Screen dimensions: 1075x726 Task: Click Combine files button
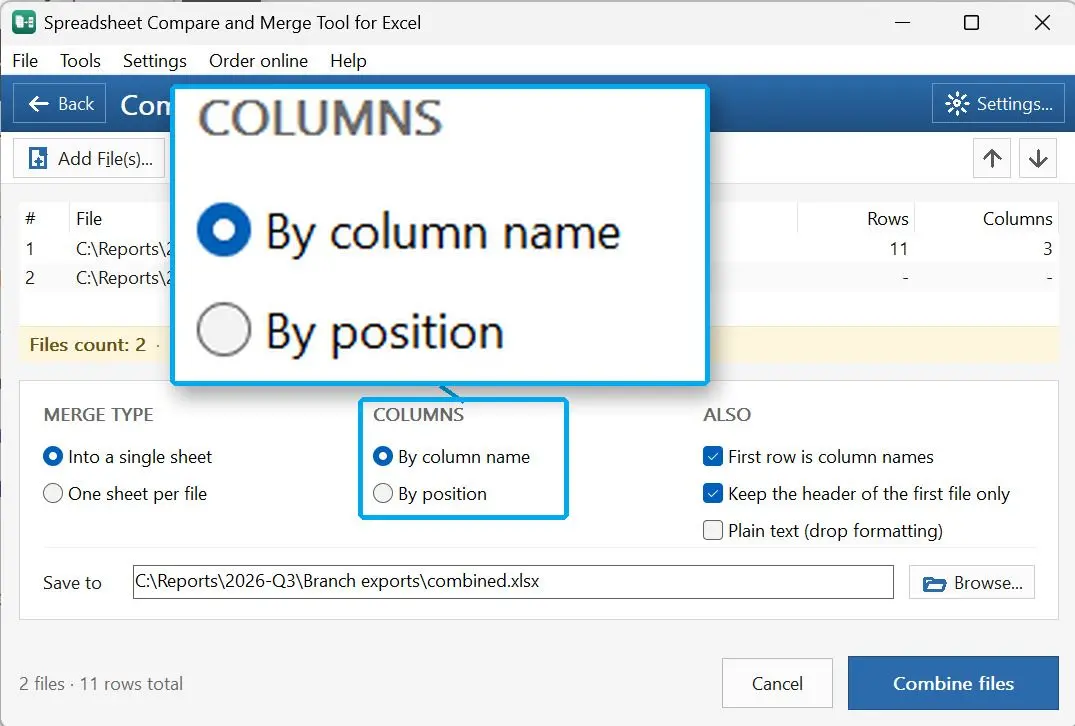point(953,683)
